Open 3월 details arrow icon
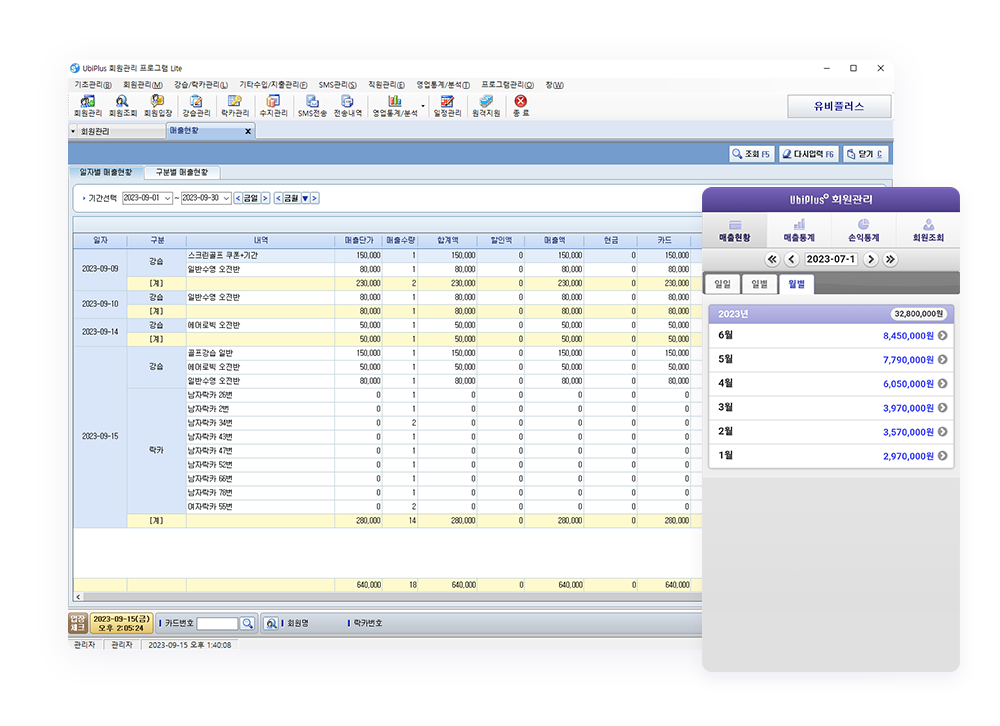This screenshot has width=1000, height=726. (x=943, y=408)
